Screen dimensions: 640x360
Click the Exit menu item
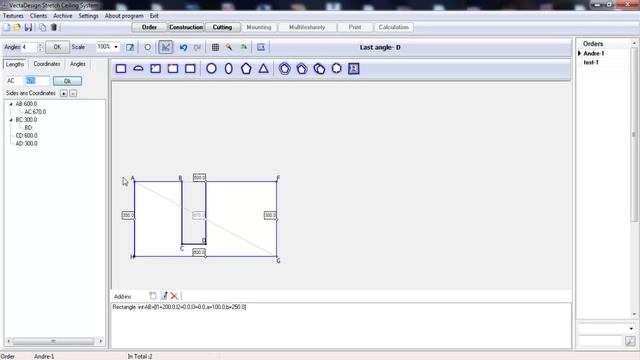point(154,16)
